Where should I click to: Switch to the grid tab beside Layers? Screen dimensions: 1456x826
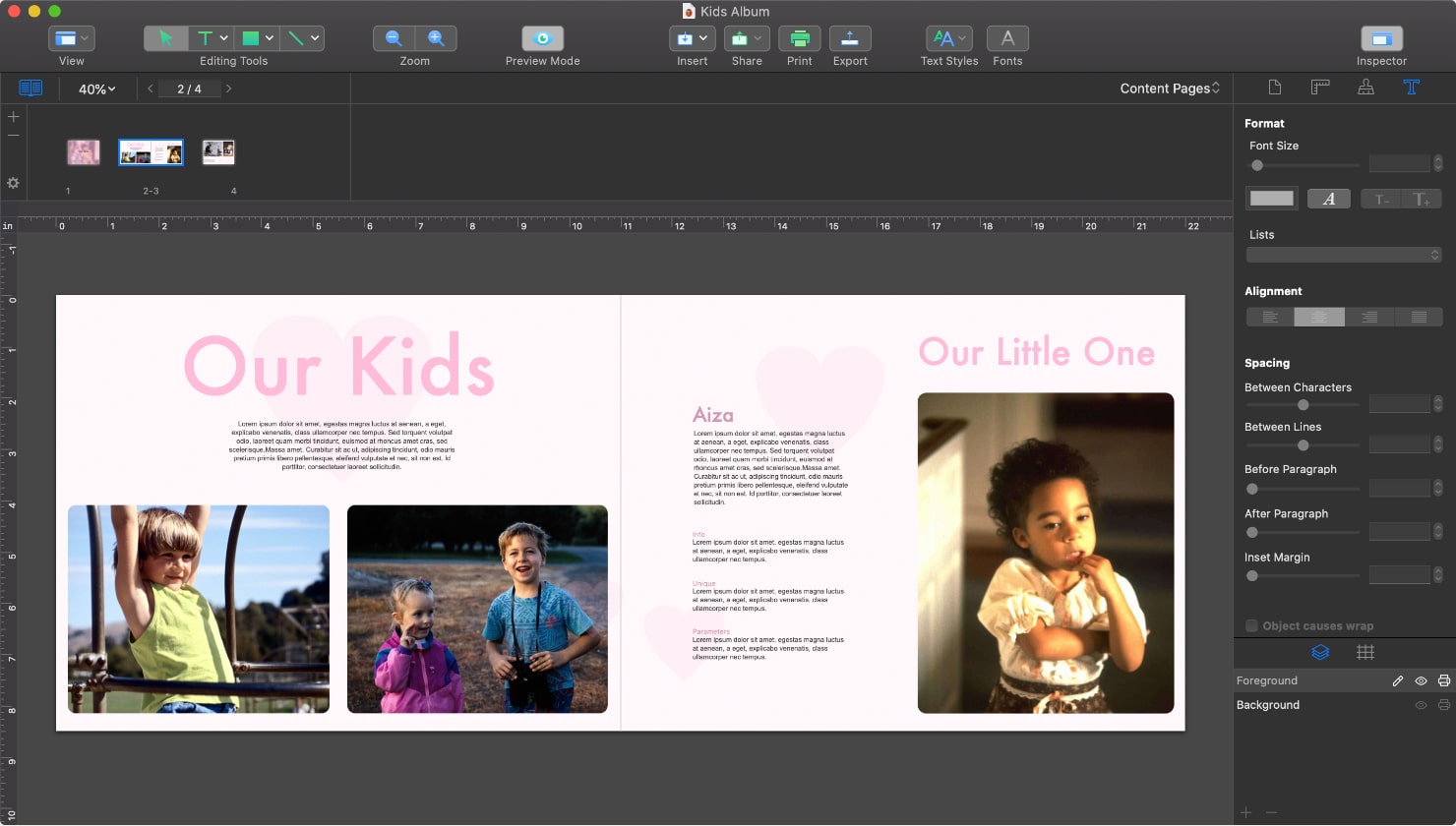click(1365, 652)
